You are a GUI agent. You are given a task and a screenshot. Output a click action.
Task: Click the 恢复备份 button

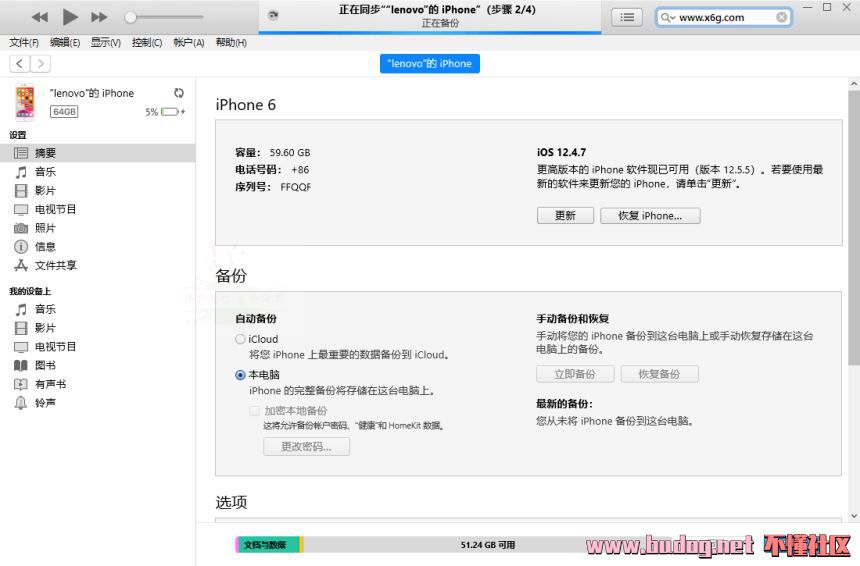tap(659, 374)
